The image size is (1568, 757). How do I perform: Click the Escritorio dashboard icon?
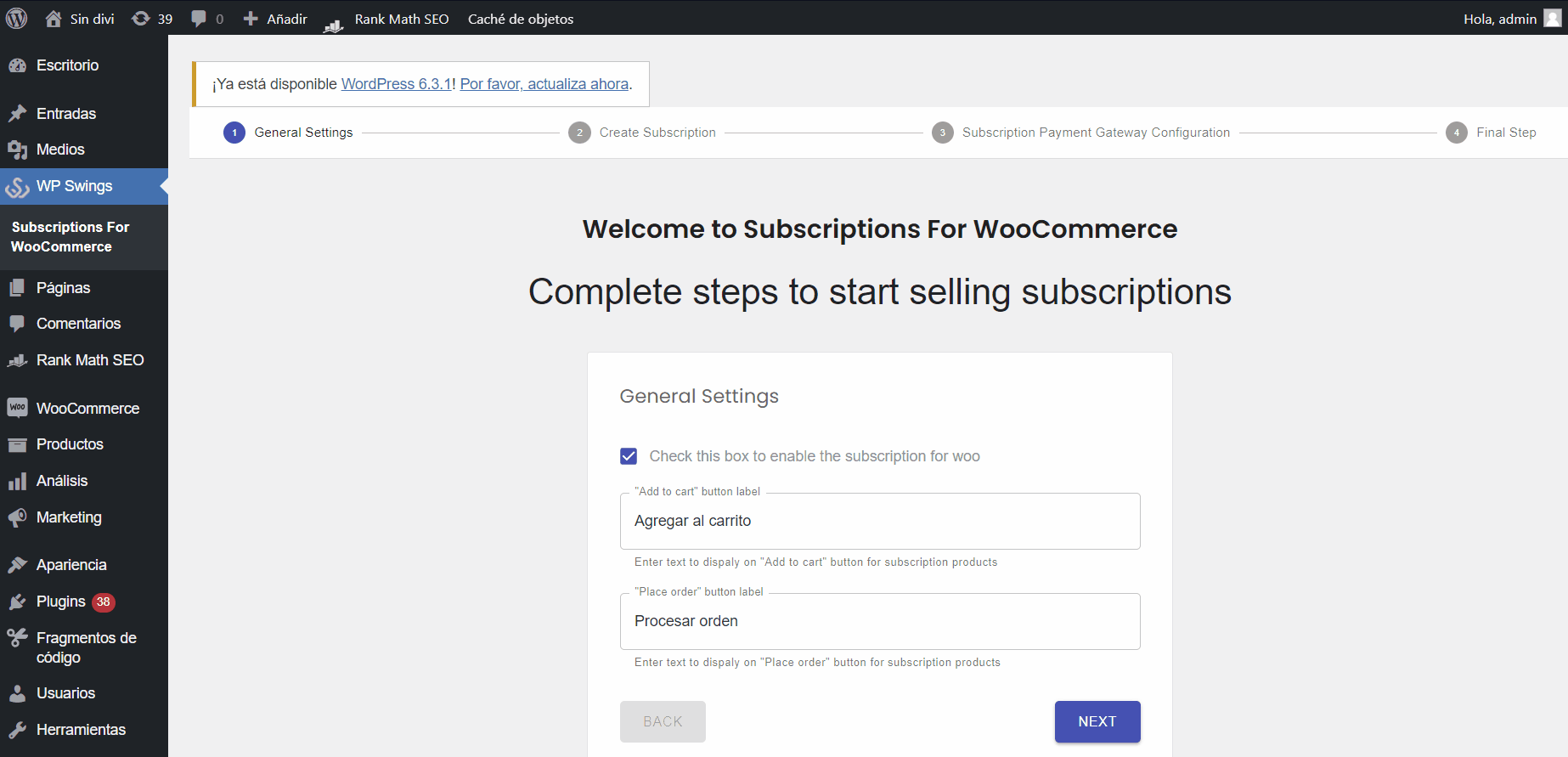pyautogui.click(x=17, y=65)
